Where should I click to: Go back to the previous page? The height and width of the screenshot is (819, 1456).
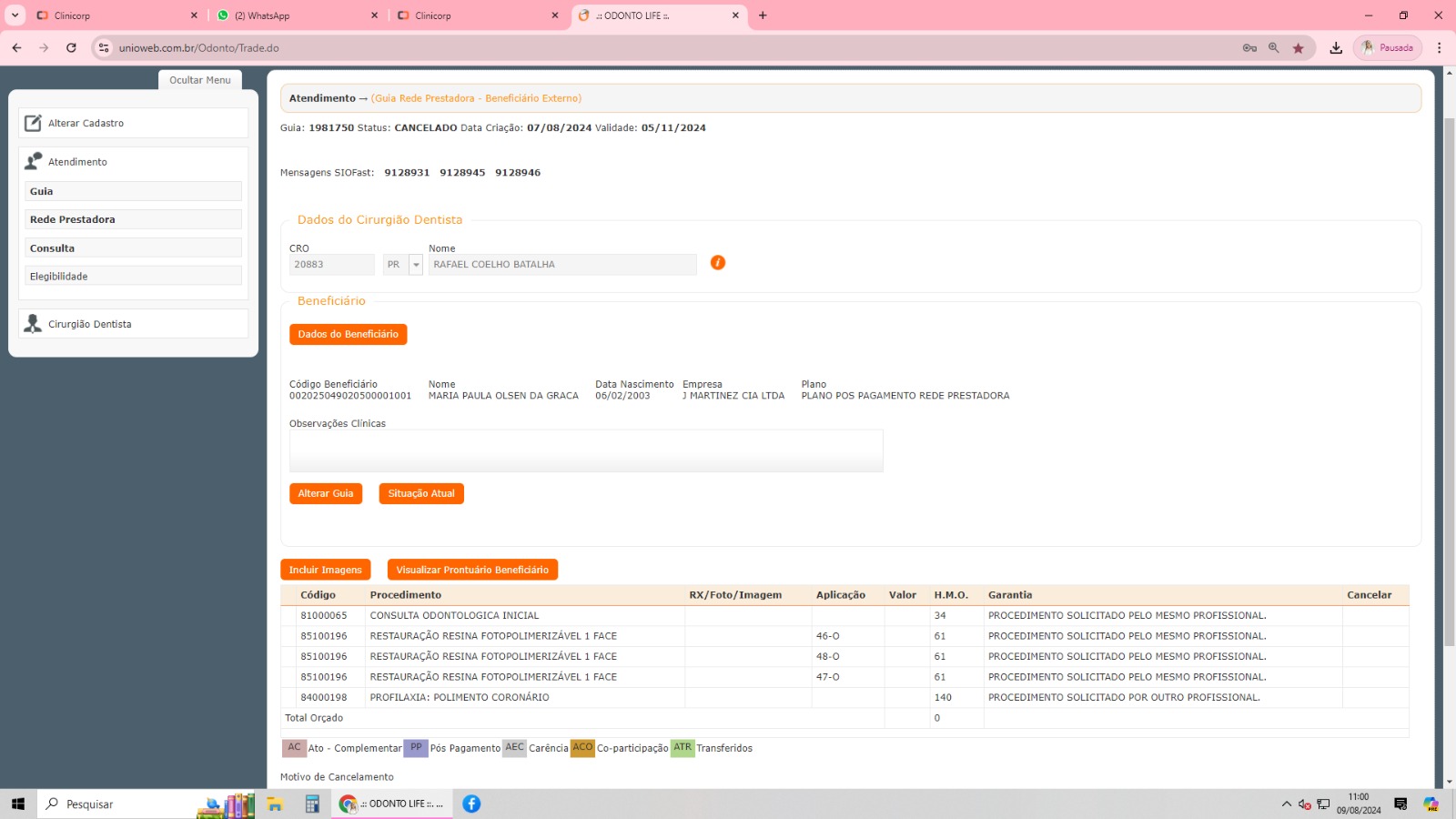point(16,48)
